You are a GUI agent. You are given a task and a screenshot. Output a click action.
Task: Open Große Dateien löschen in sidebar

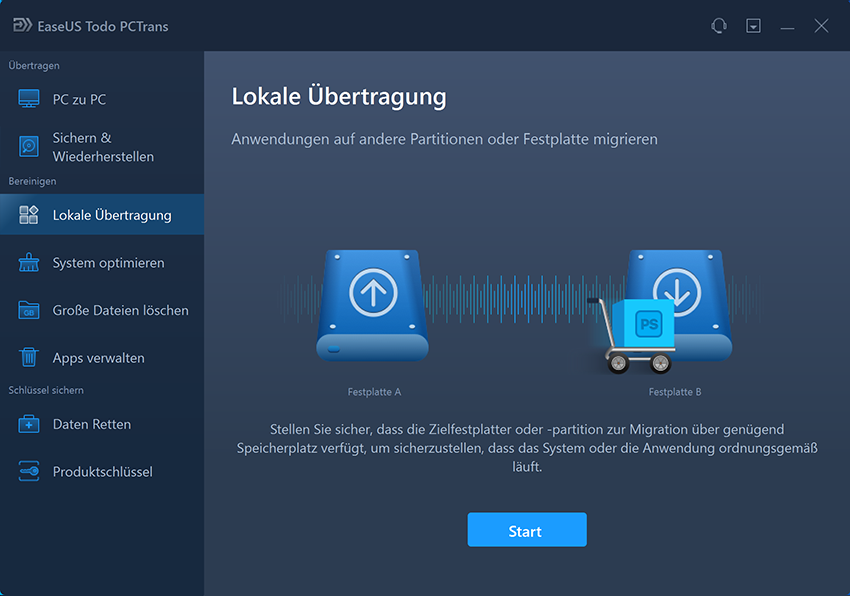tap(102, 310)
